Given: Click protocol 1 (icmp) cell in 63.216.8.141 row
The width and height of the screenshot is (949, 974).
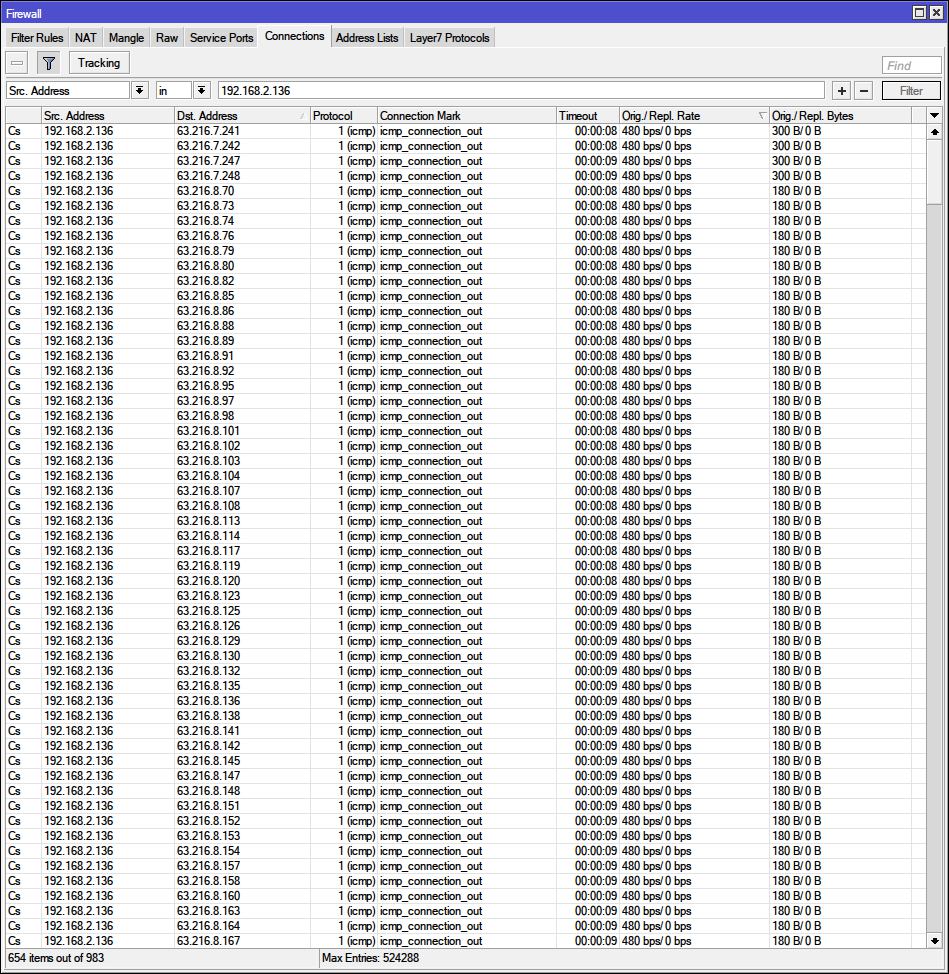Looking at the screenshot, I should click(343, 730).
